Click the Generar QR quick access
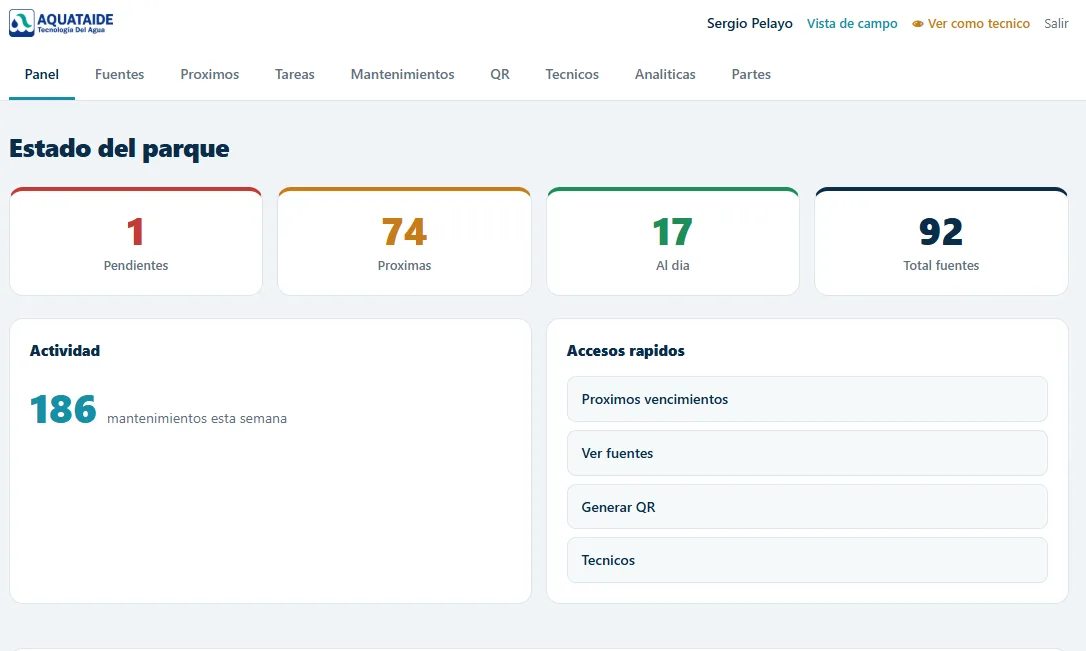Viewport: 1086px width, 651px height. [x=807, y=507]
